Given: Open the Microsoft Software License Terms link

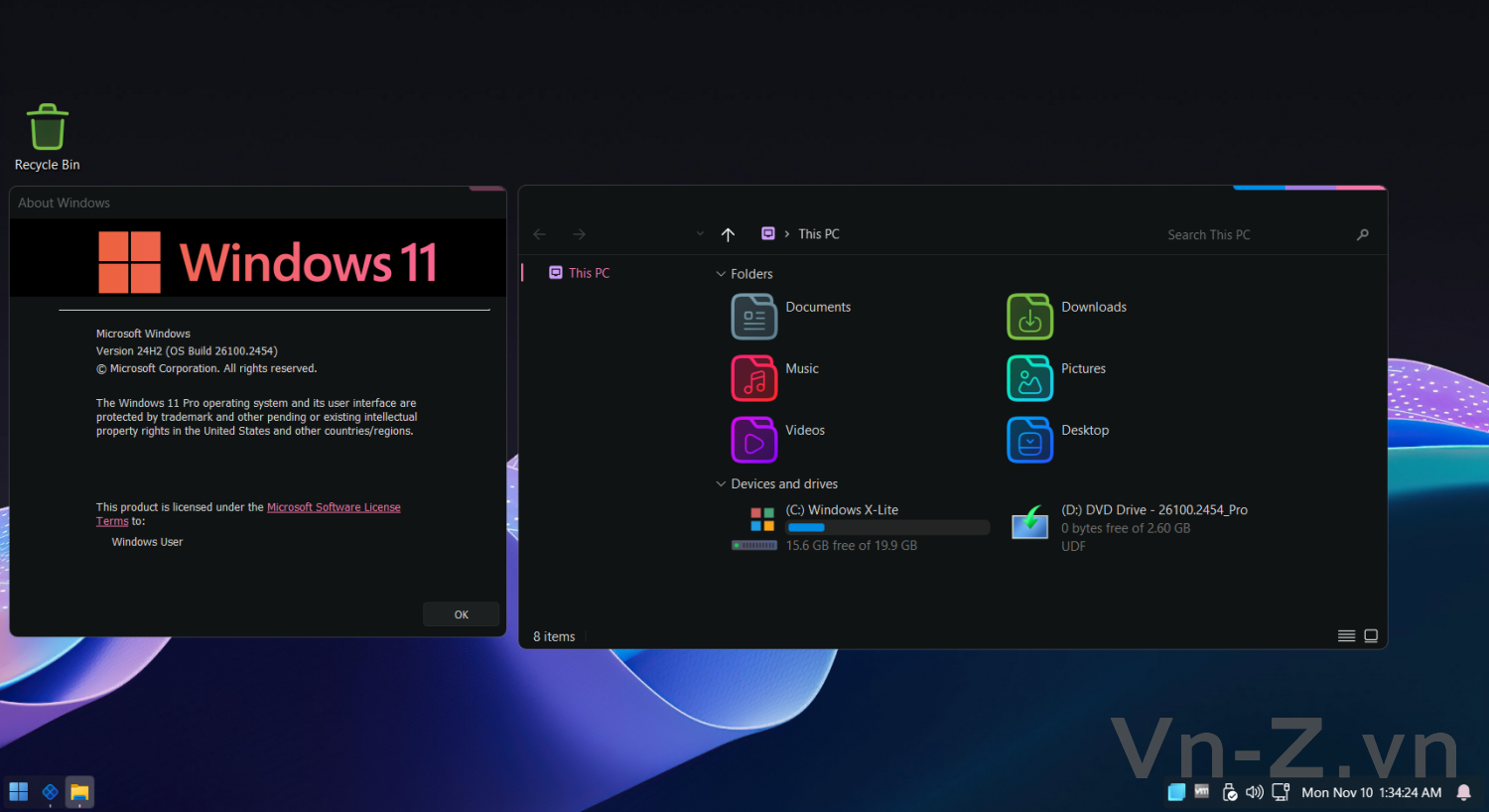Looking at the screenshot, I should pos(334,507).
